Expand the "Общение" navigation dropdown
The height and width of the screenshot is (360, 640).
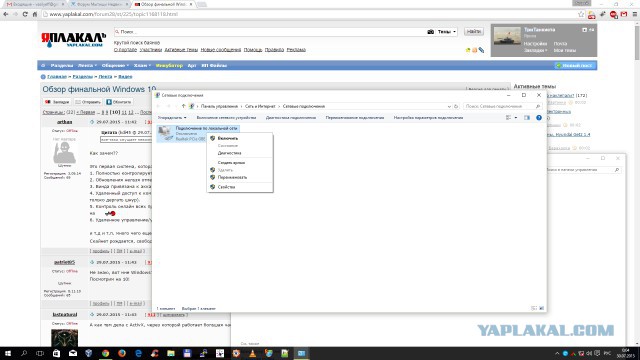tap(115, 65)
